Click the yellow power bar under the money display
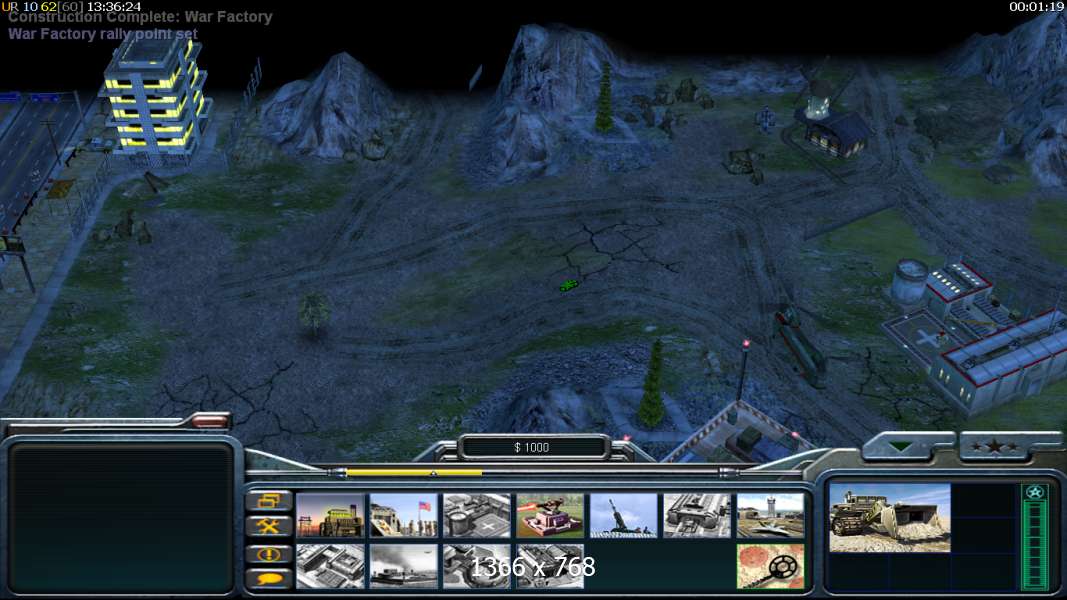 pos(414,472)
